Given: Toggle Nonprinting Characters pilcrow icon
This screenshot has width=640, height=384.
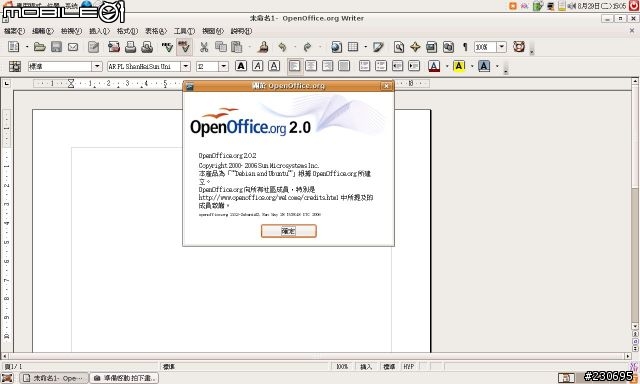Looking at the screenshot, I should coord(465,47).
